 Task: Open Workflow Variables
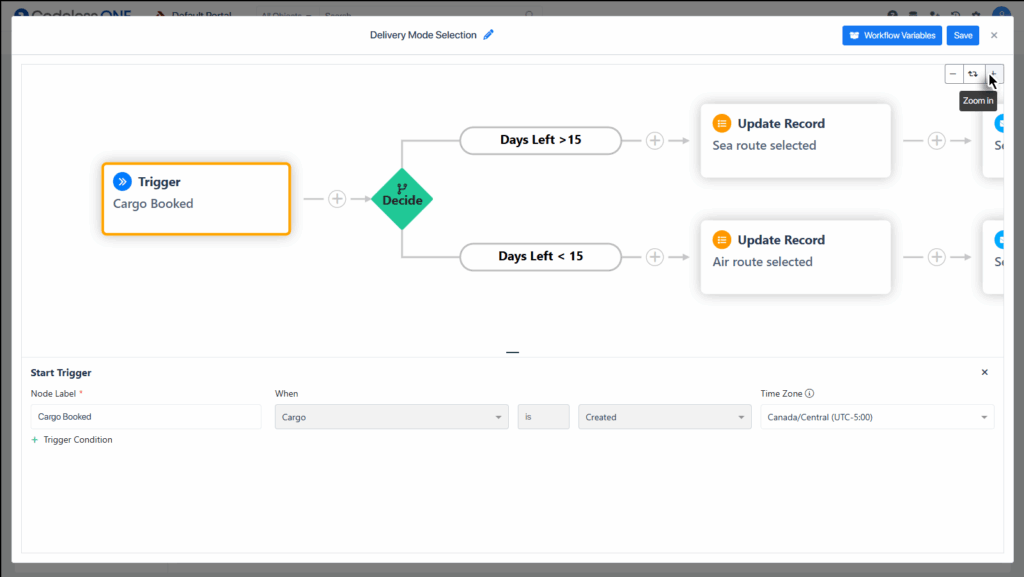(891, 35)
